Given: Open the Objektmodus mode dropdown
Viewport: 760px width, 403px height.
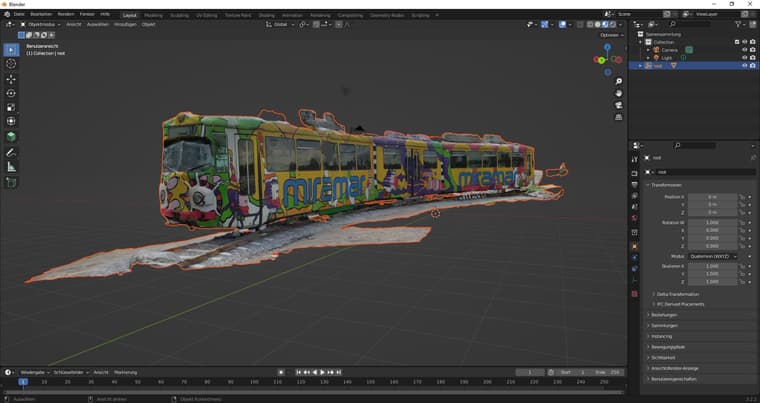Looking at the screenshot, I should pyautogui.click(x=40, y=24).
